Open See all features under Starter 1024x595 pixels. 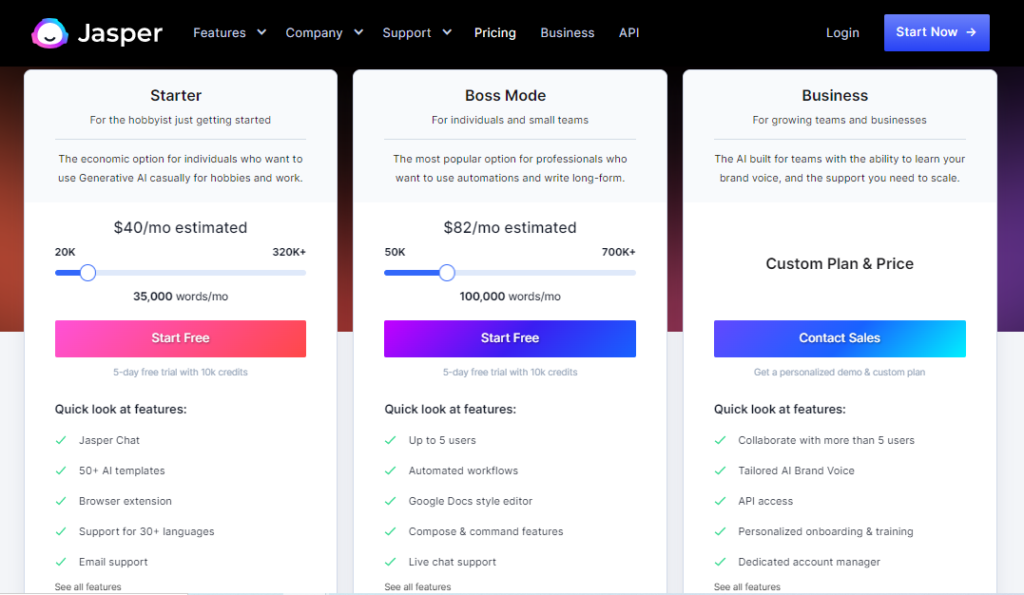tap(88, 587)
